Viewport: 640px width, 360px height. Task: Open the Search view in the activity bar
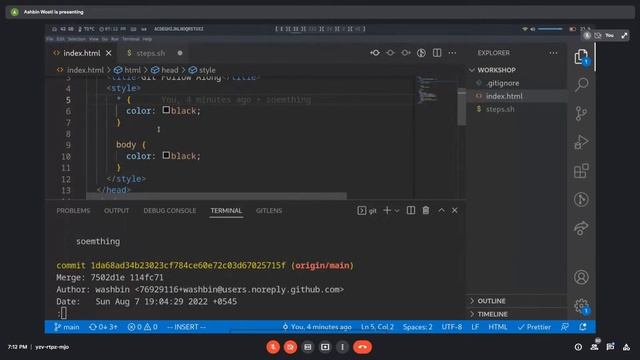(x=581, y=84)
